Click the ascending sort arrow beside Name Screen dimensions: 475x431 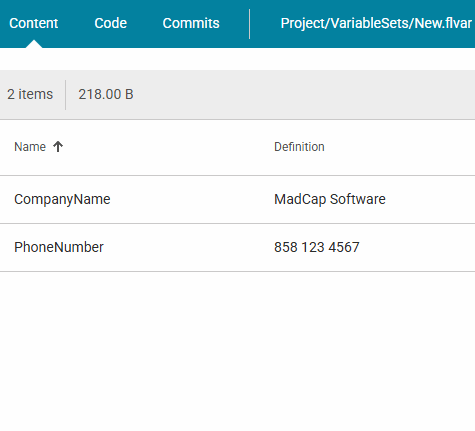(x=58, y=147)
